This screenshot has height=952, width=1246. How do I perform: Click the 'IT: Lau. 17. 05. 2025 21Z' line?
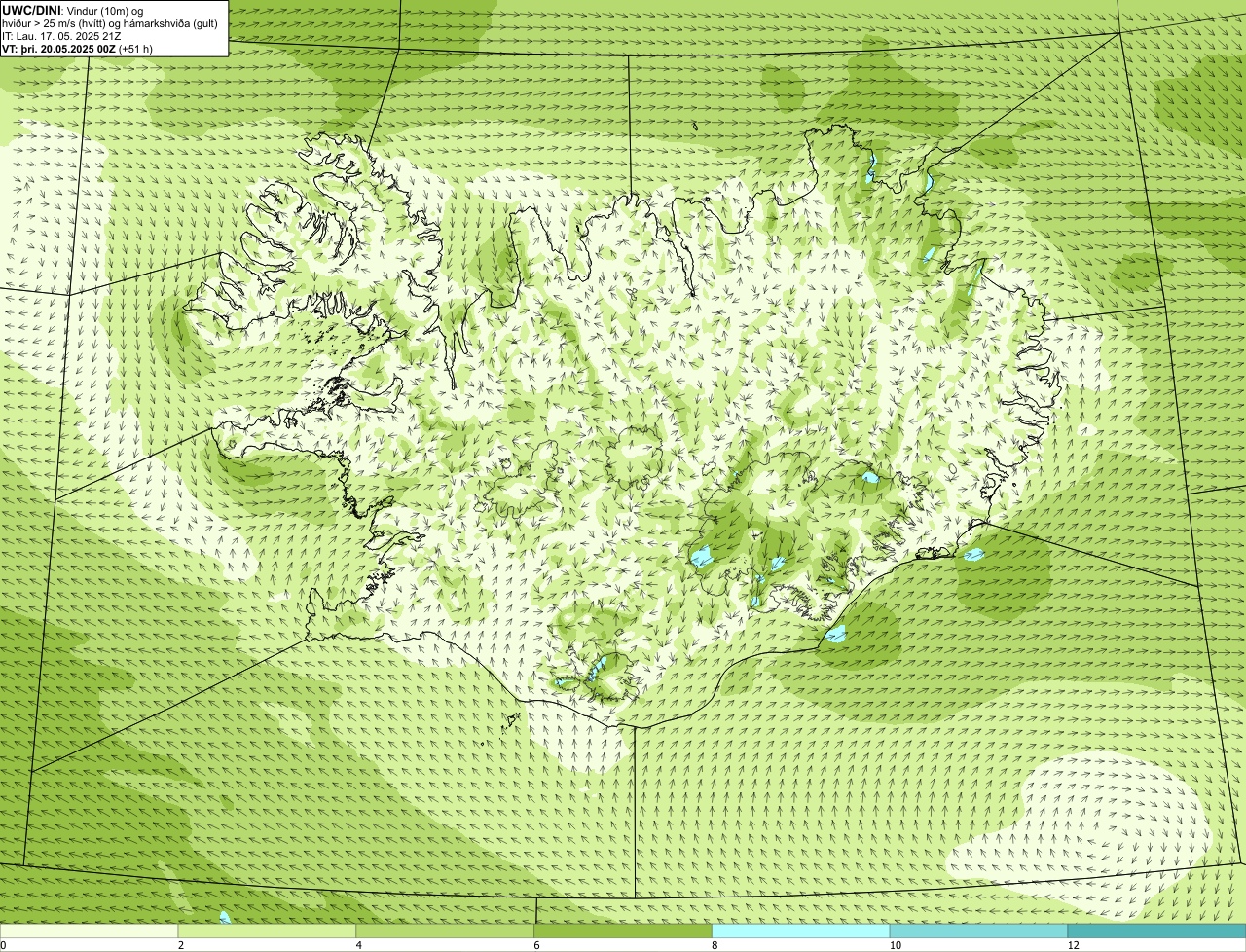click(61, 36)
